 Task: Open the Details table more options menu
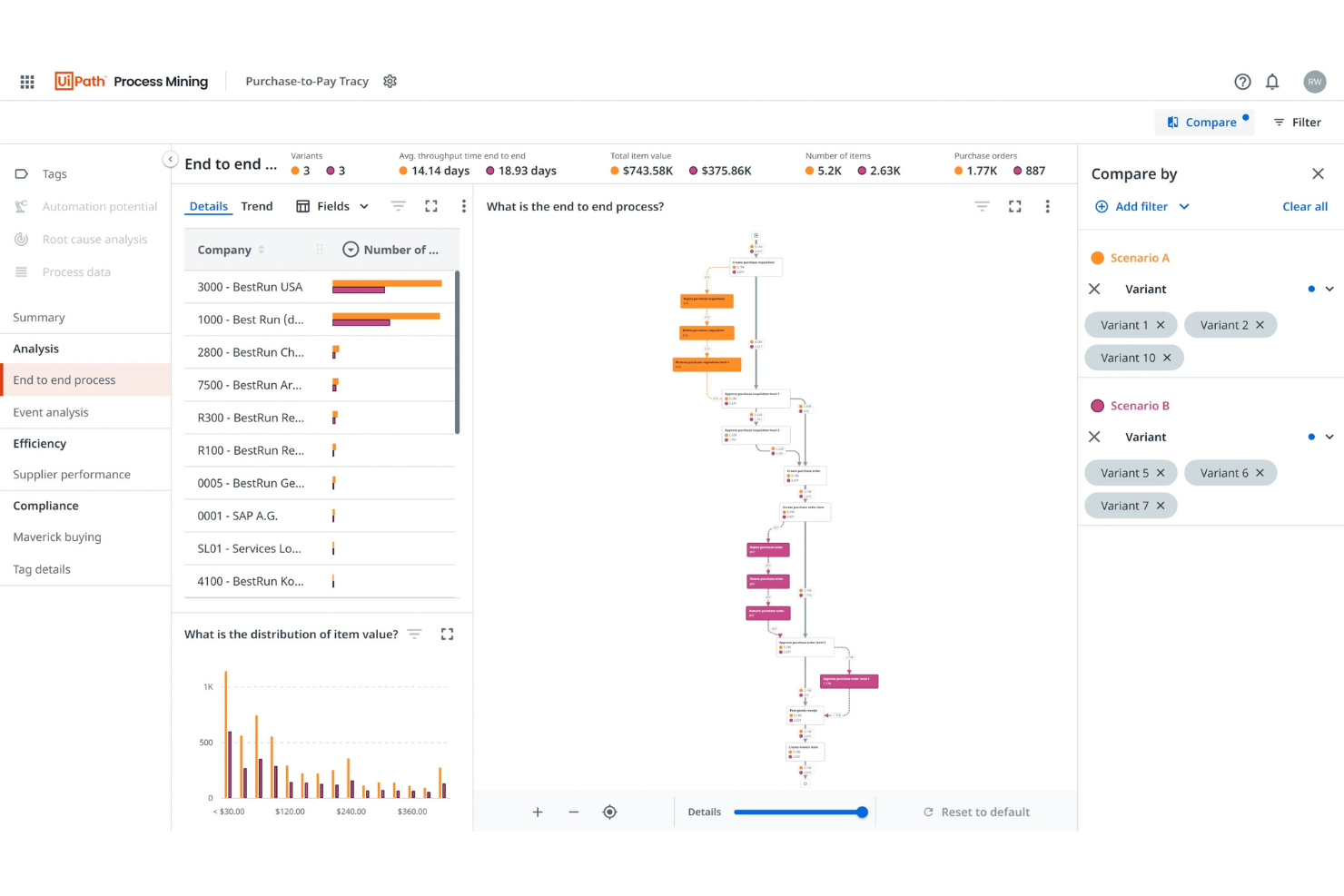point(463,206)
